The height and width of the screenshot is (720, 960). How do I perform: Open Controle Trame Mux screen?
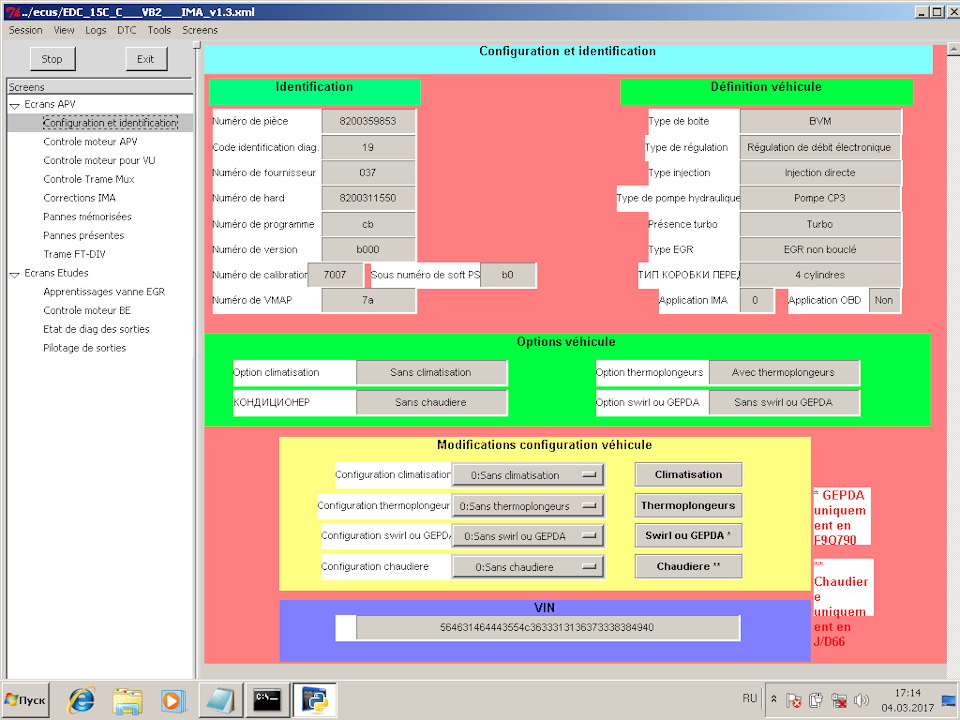click(x=89, y=179)
